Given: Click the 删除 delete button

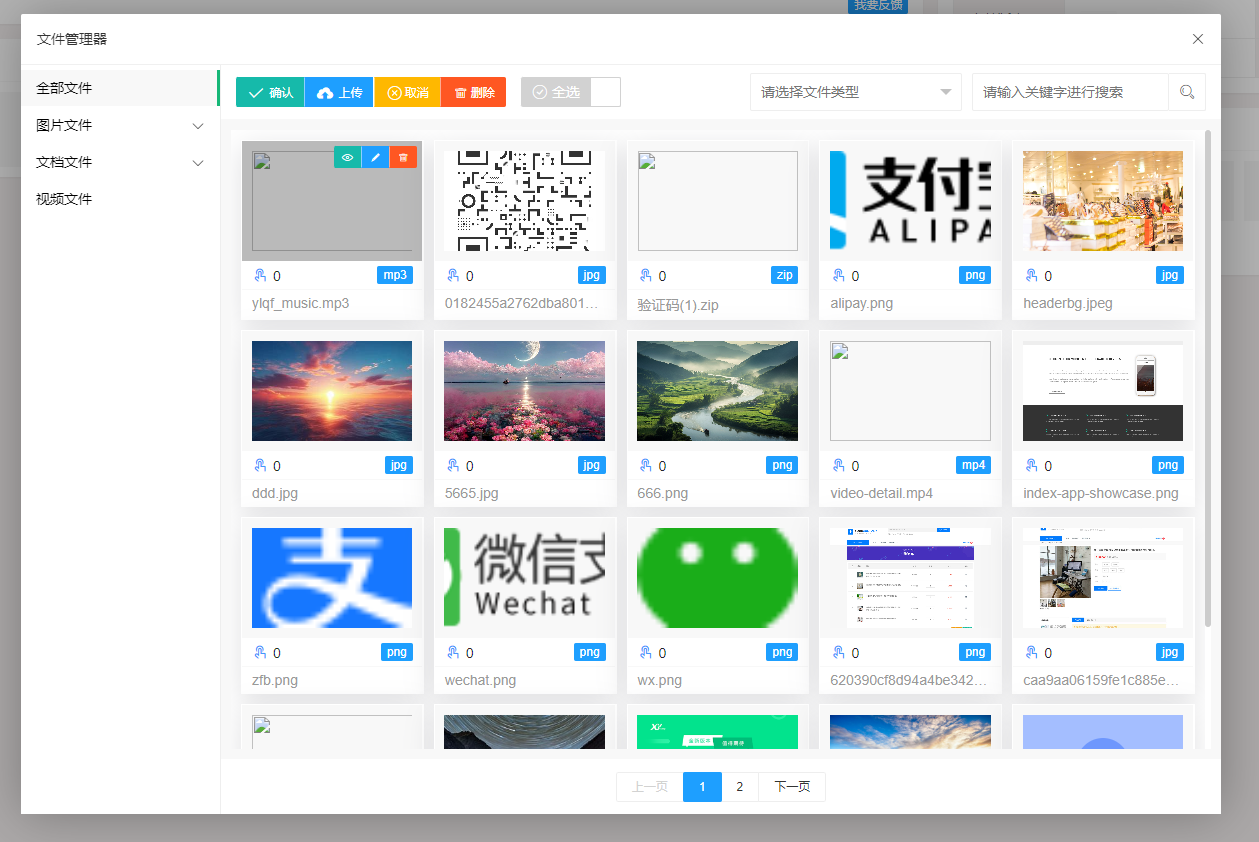Looking at the screenshot, I should 473,92.
